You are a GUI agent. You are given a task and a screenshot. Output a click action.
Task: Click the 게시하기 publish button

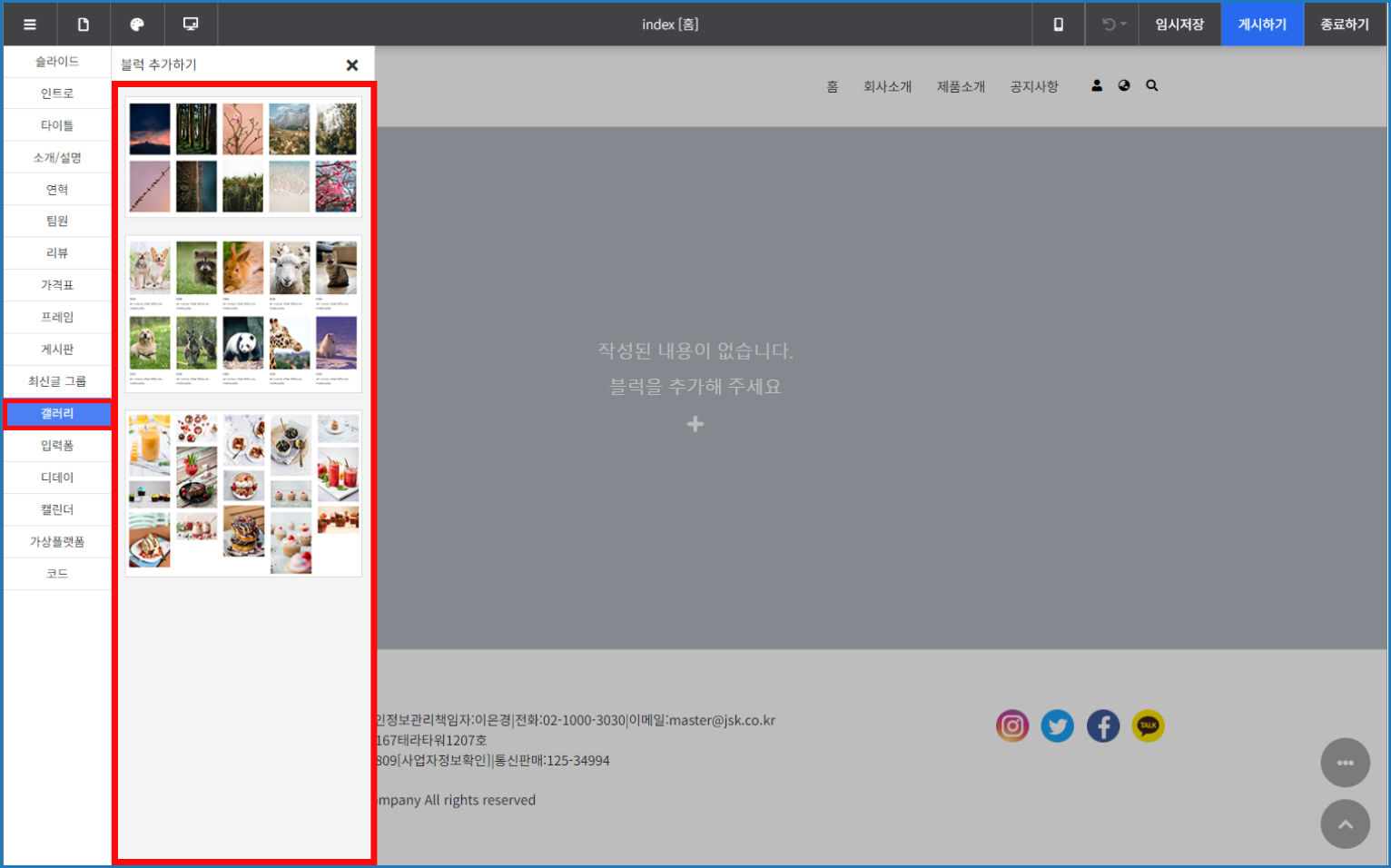[x=1262, y=25]
